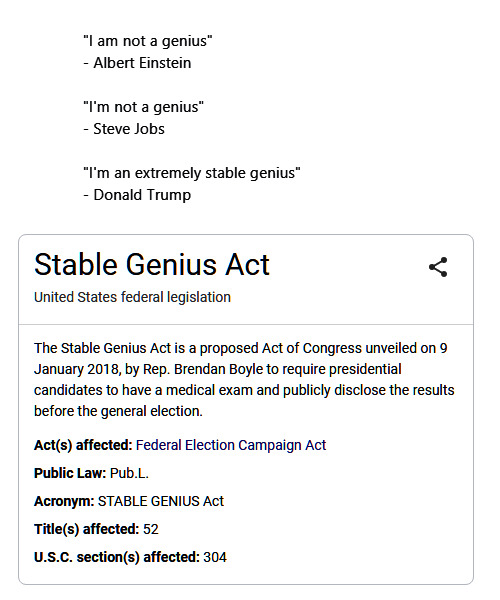Click the share icon on the card
This screenshot has width=500, height=600.
(x=438, y=267)
